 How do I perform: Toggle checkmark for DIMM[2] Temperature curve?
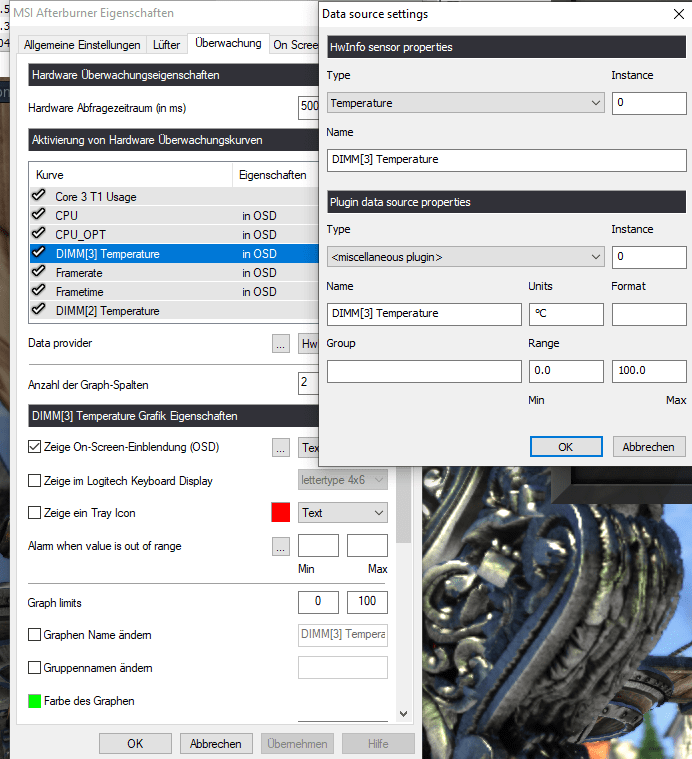coord(38,309)
